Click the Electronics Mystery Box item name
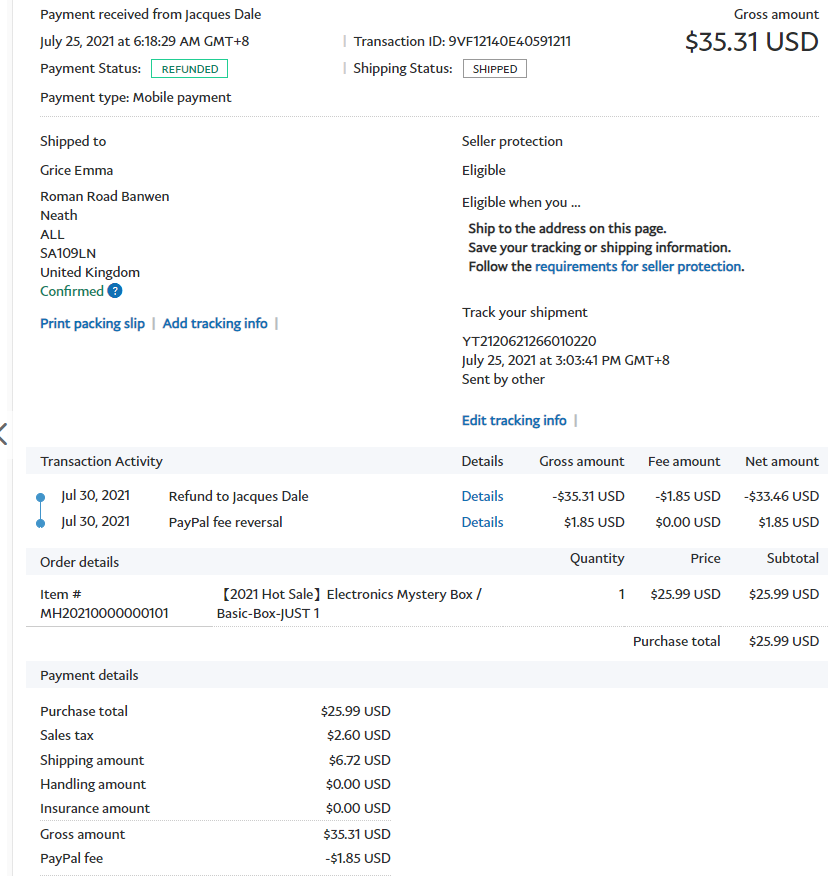828x876 pixels. coord(349,603)
